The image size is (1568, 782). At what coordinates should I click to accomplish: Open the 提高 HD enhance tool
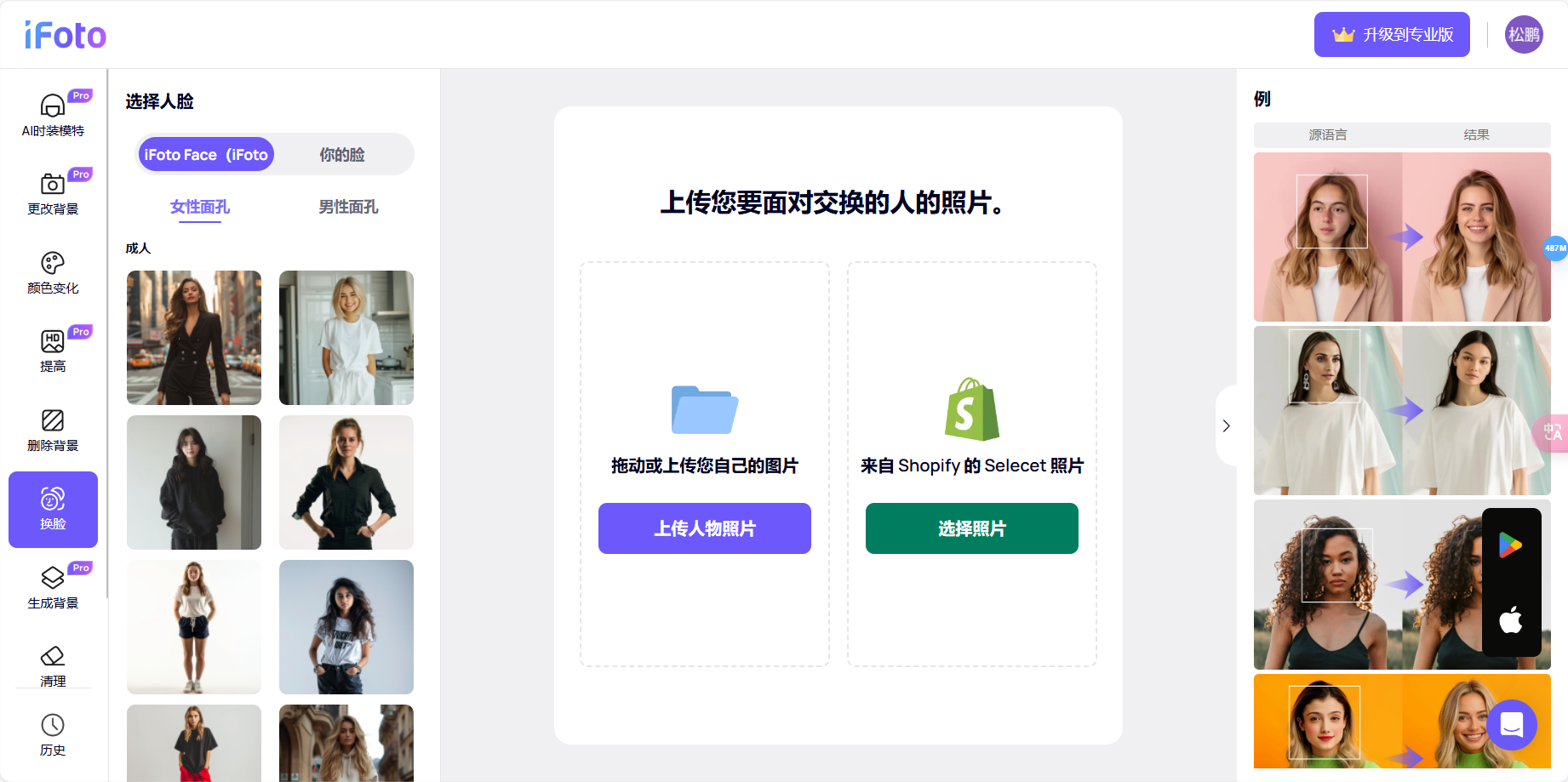click(x=53, y=351)
